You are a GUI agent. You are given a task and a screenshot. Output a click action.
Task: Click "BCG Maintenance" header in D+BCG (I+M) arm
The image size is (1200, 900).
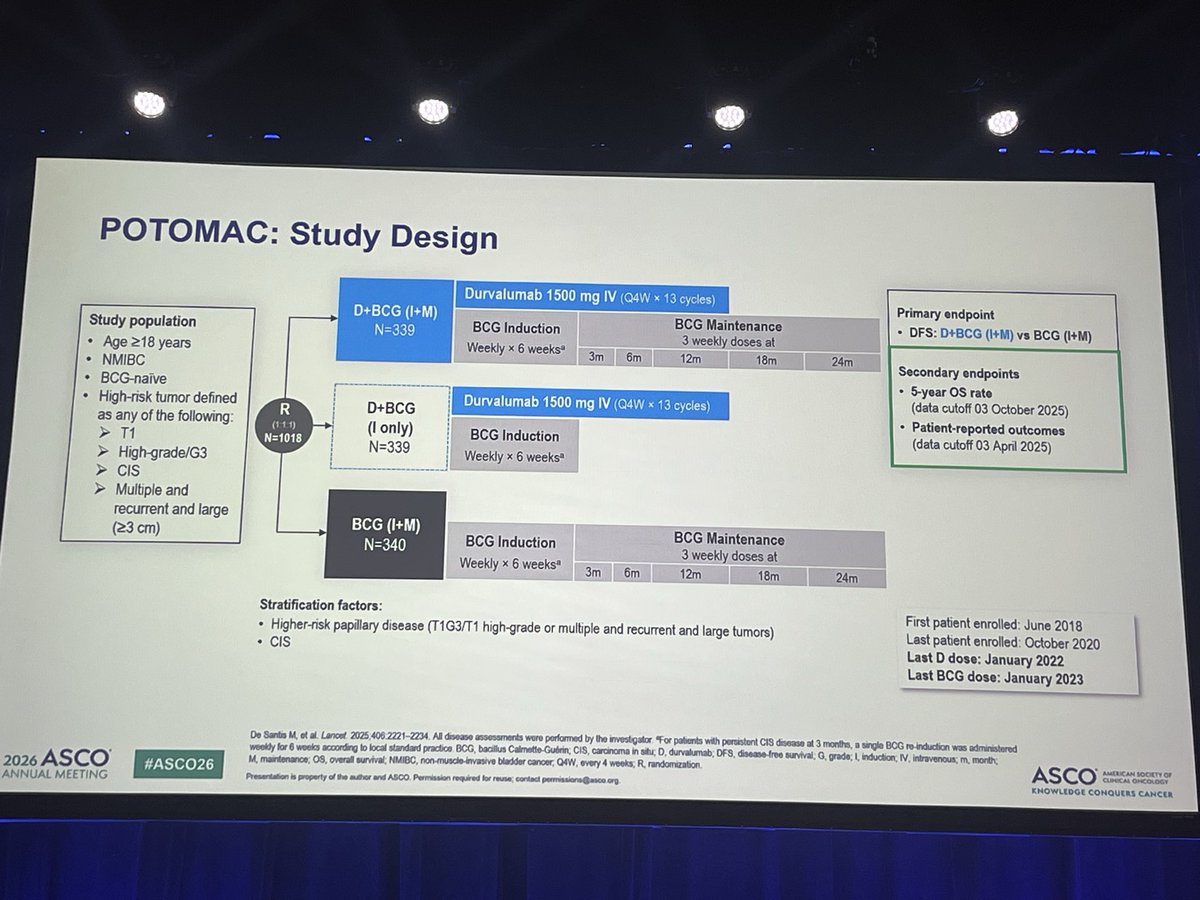click(727, 332)
